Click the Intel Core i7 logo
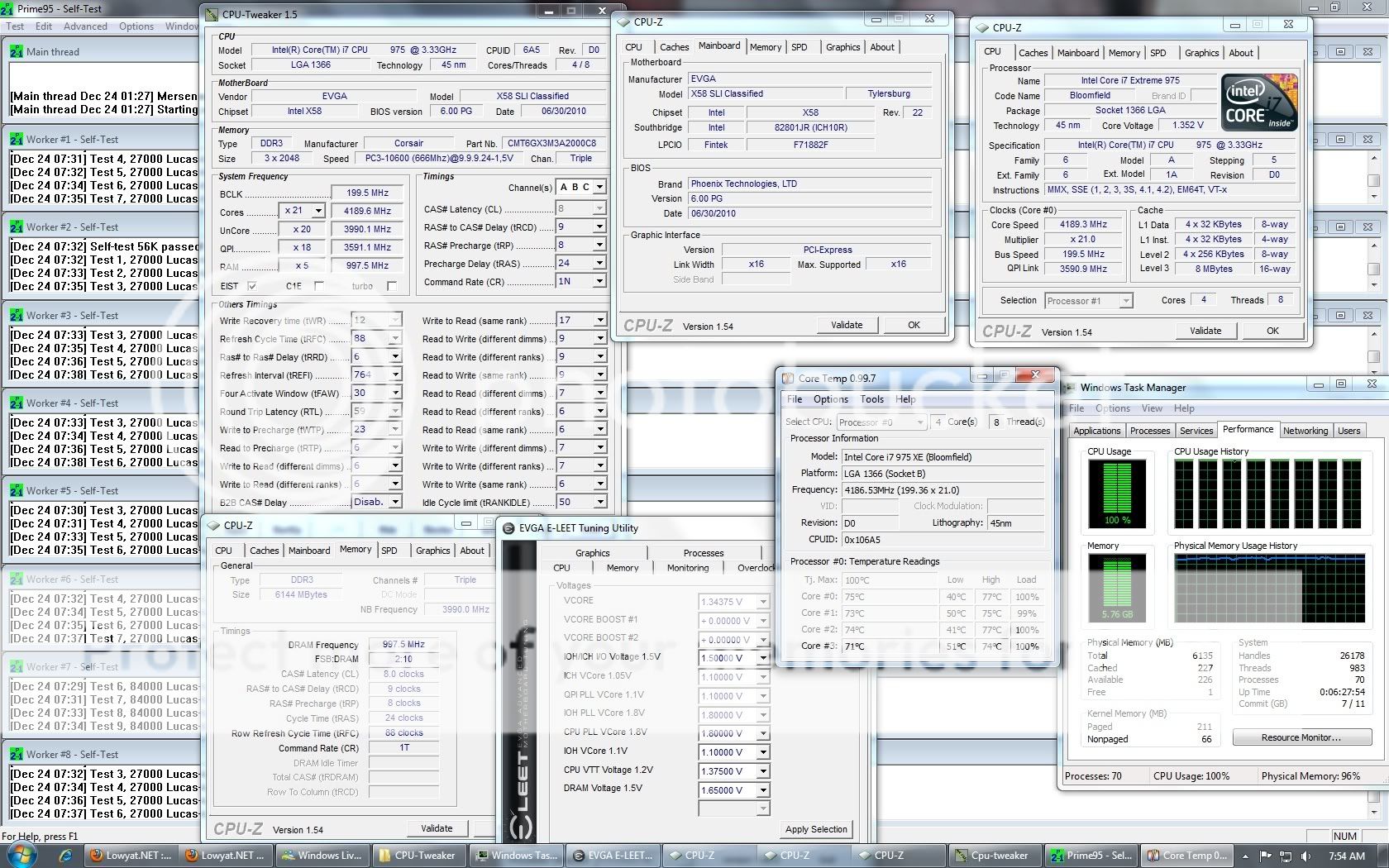This screenshot has height=868, width=1389. click(1258, 103)
